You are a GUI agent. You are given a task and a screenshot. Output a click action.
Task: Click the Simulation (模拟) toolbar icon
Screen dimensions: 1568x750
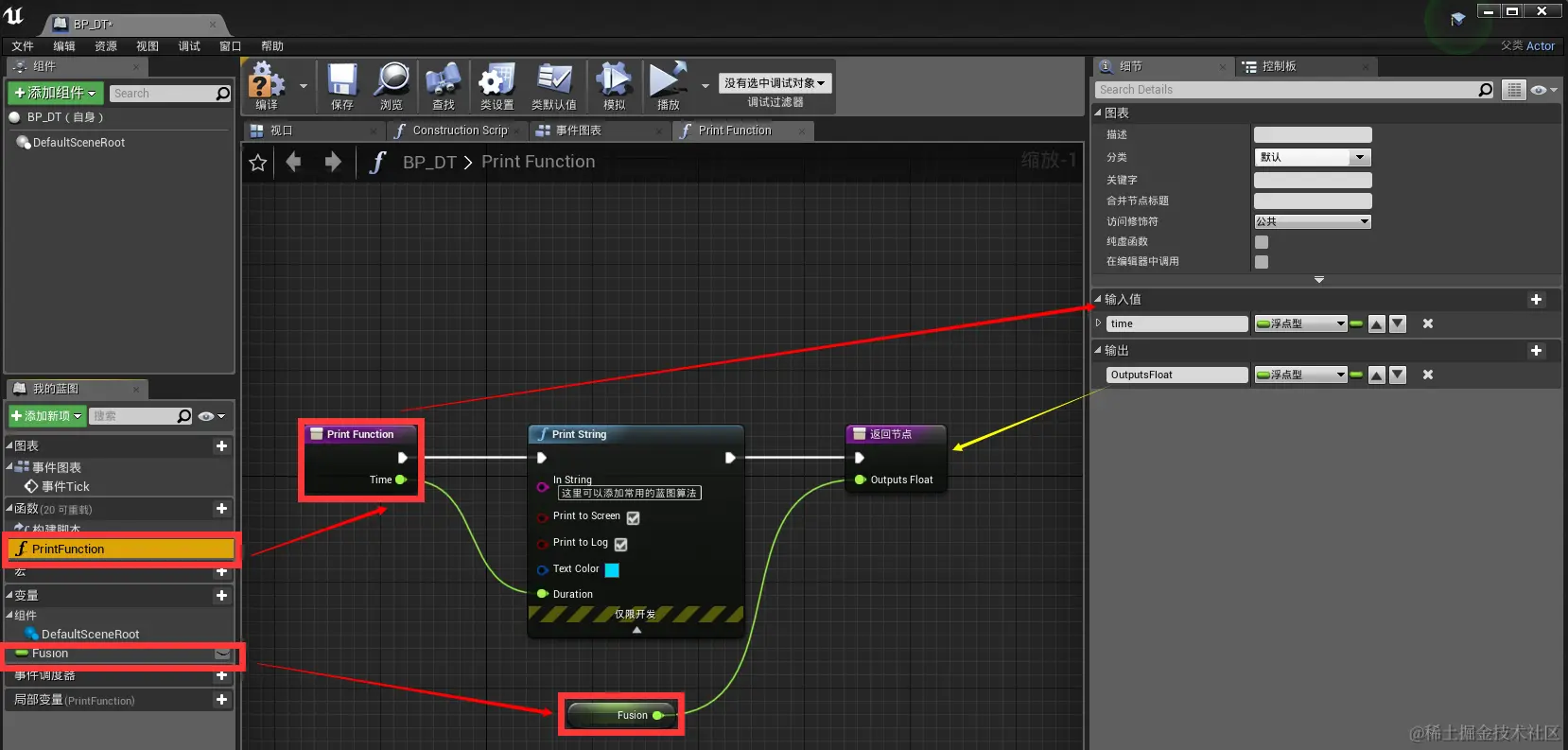click(x=614, y=86)
